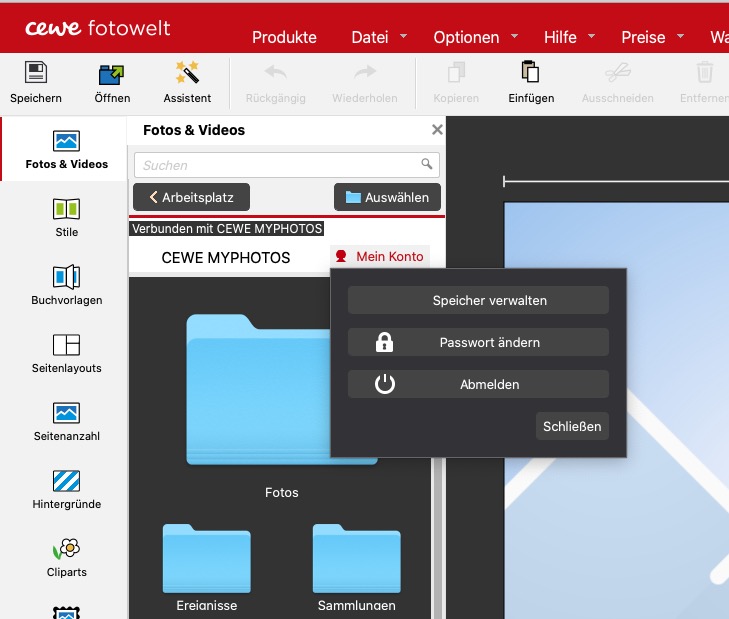The image size is (729, 619).
Task: Open the Stile sidebar panel
Action: pyautogui.click(x=66, y=218)
